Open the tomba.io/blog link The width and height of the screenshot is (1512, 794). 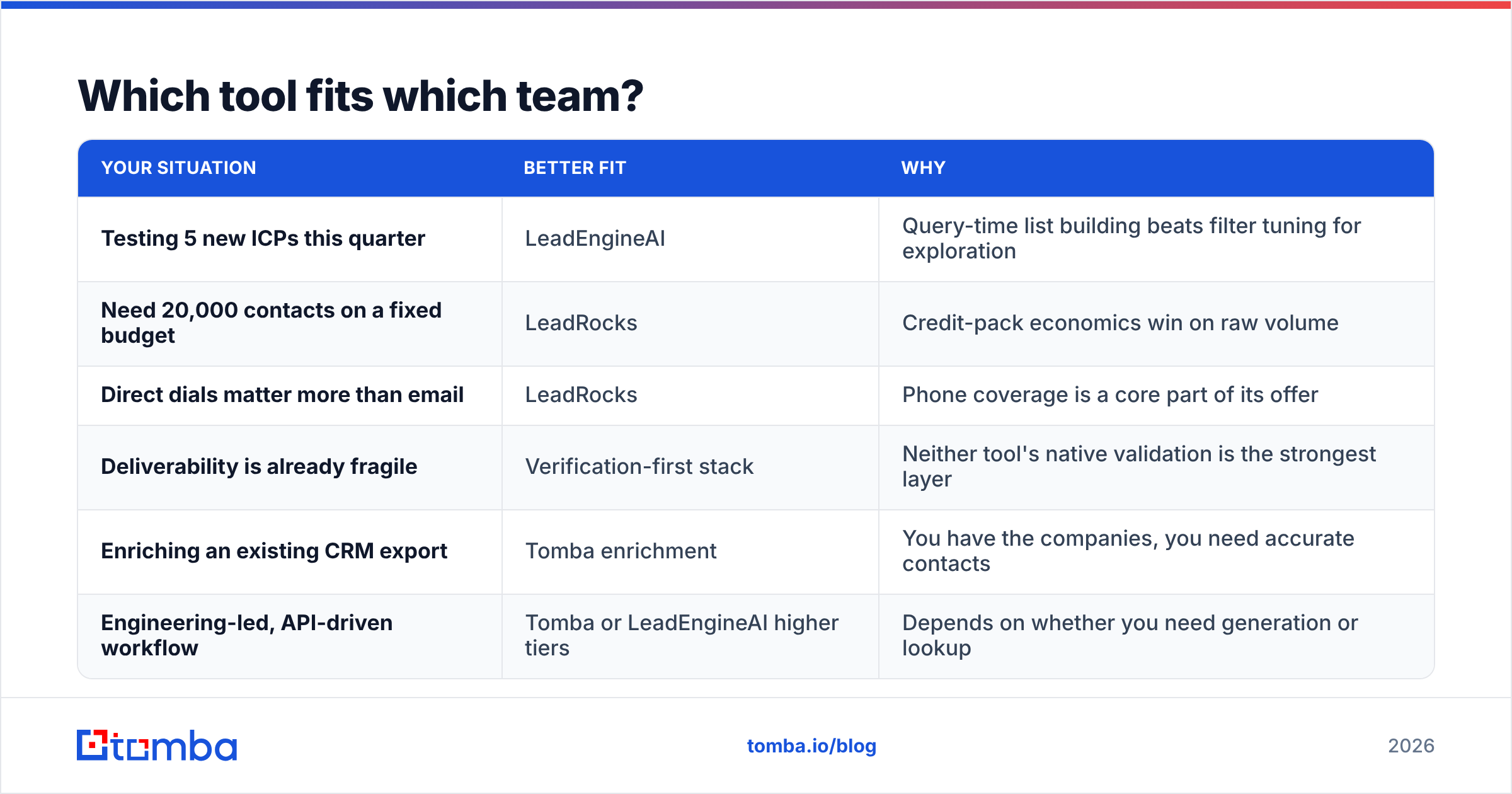[811, 746]
